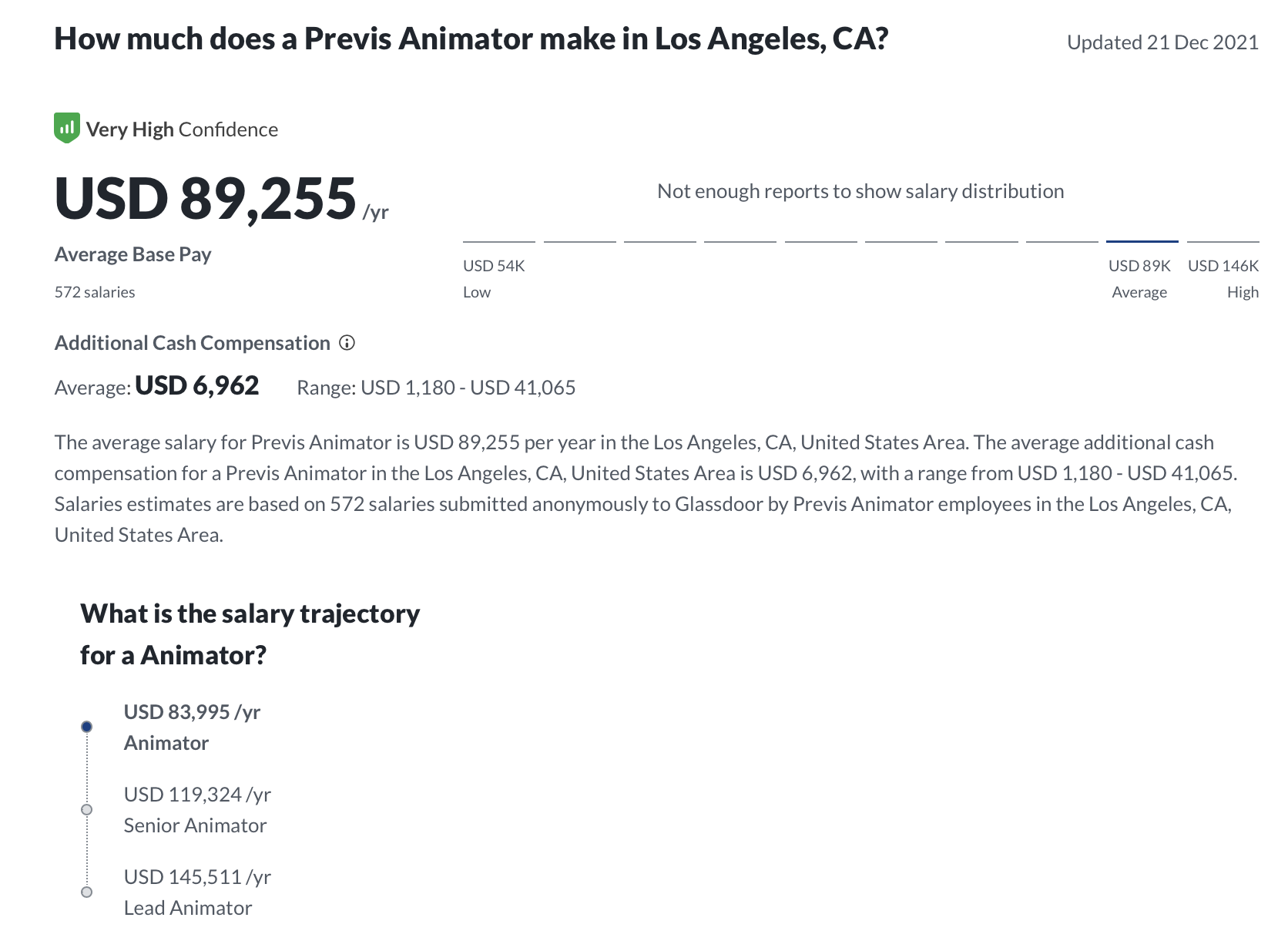Click the Updated 21 Dec 2021 text
Screen dimensions: 1288x931
coord(1162,42)
